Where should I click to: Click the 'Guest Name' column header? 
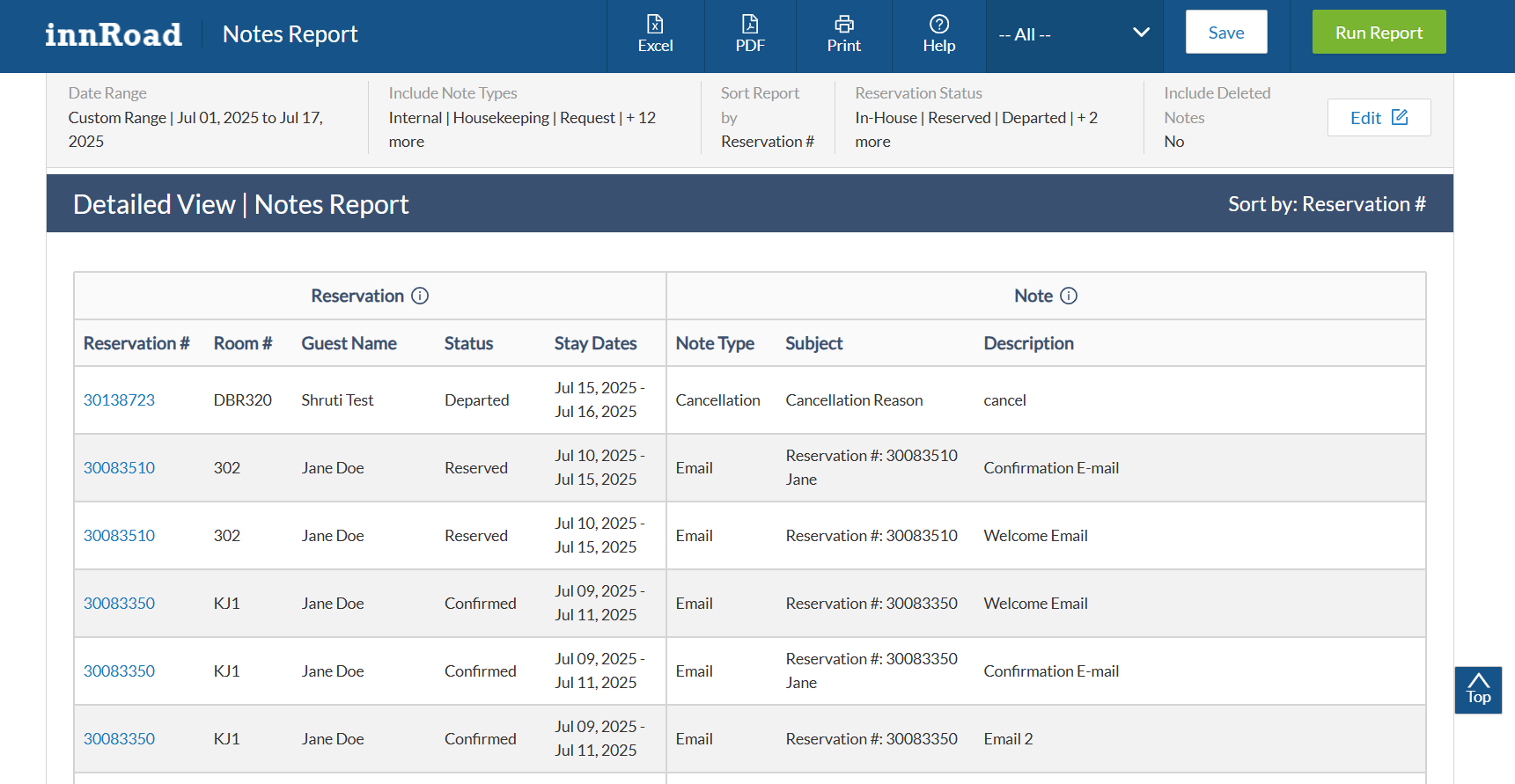click(349, 343)
